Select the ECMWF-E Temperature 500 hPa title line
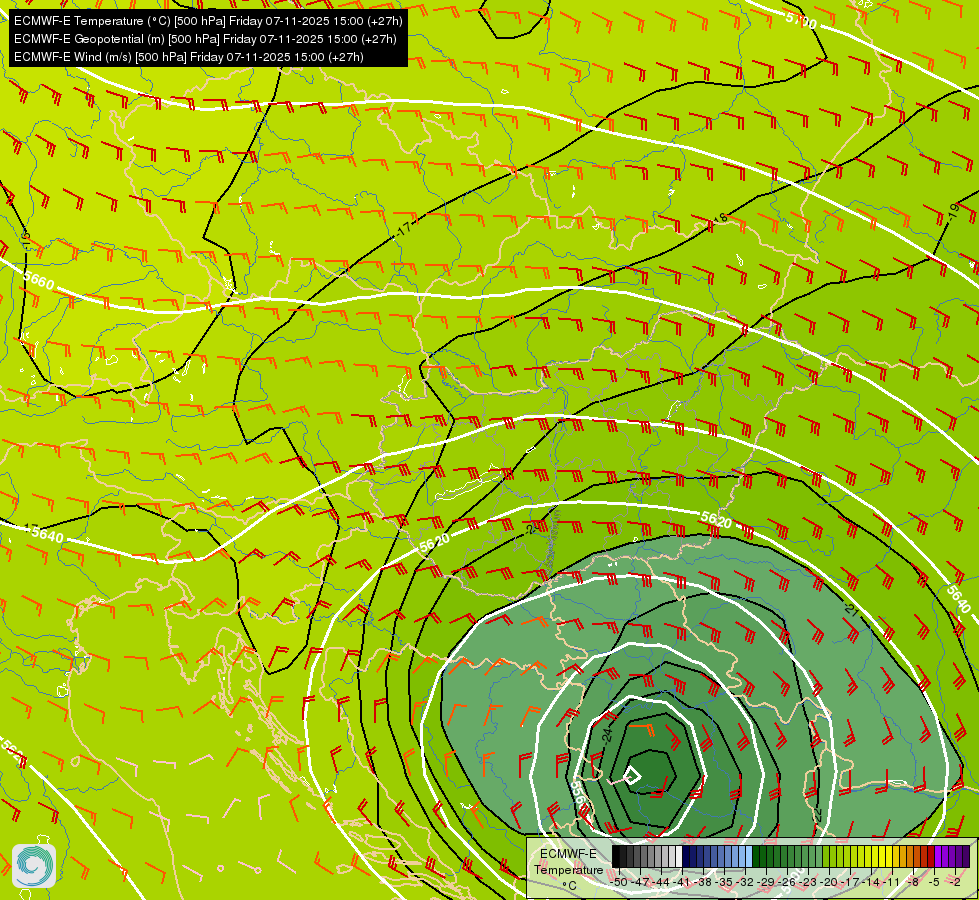Image resolution: width=979 pixels, height=900 pixels. tap(208, 21)
